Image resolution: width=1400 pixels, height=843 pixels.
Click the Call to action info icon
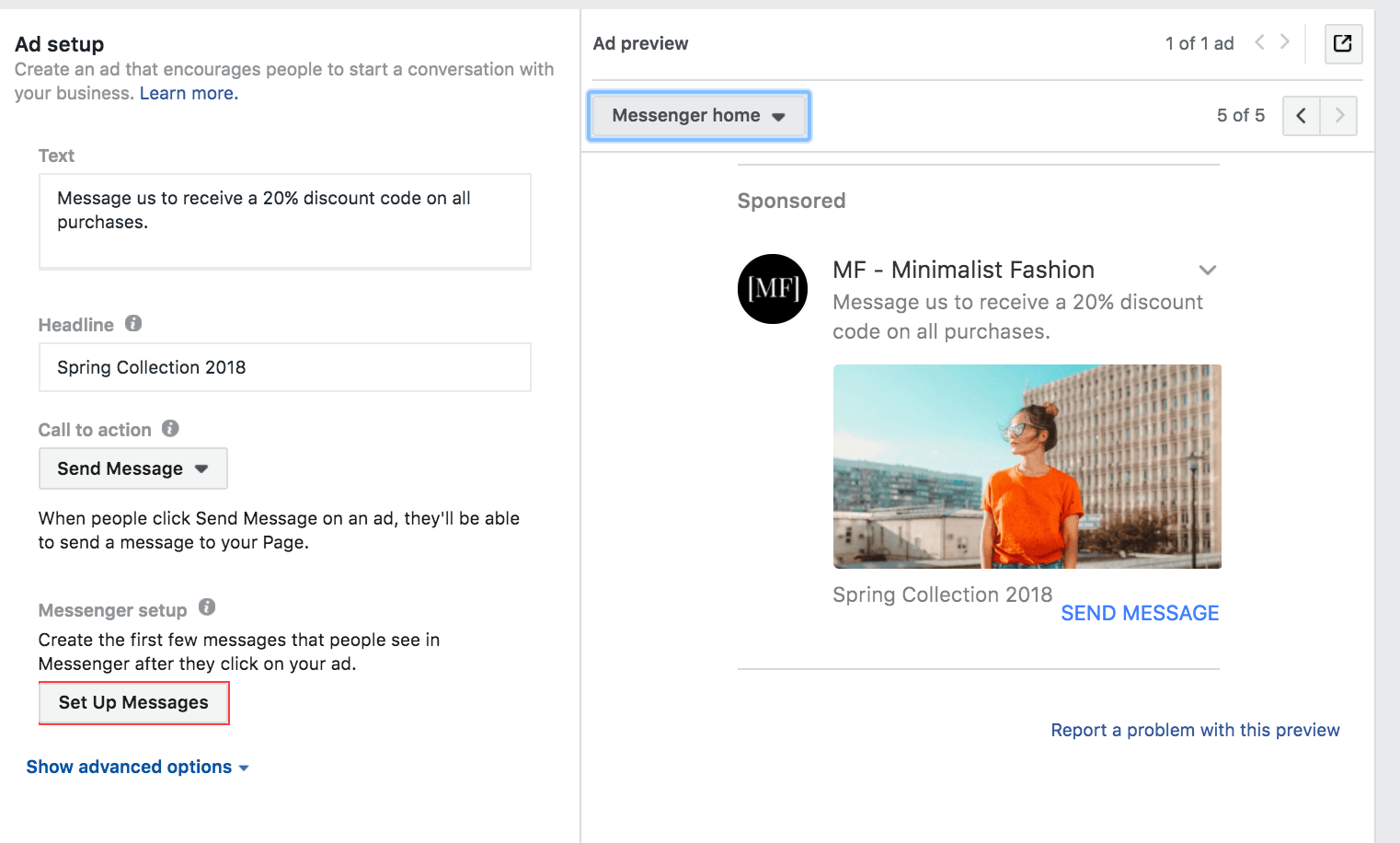[x=170, y=429]
